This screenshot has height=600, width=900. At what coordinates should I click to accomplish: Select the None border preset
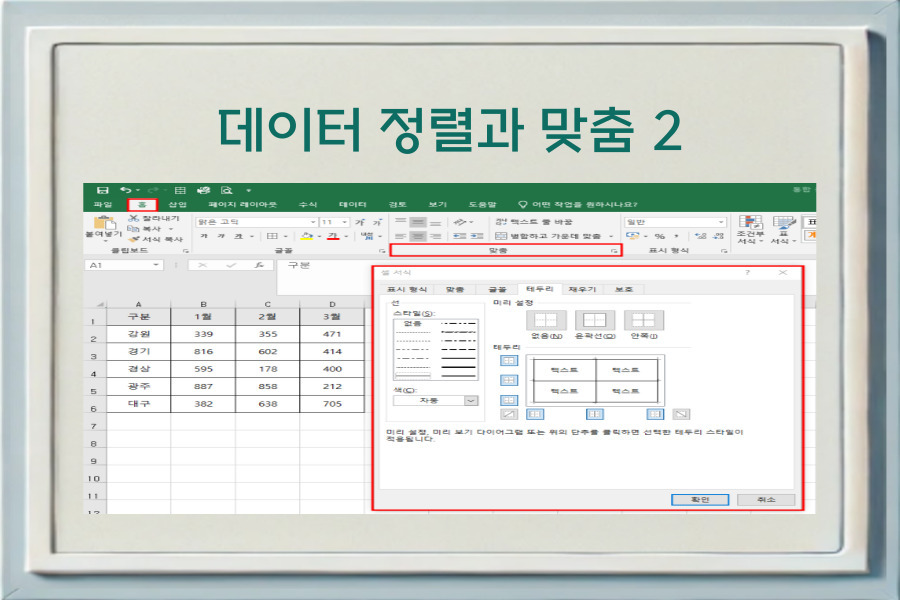pos(546,320)
